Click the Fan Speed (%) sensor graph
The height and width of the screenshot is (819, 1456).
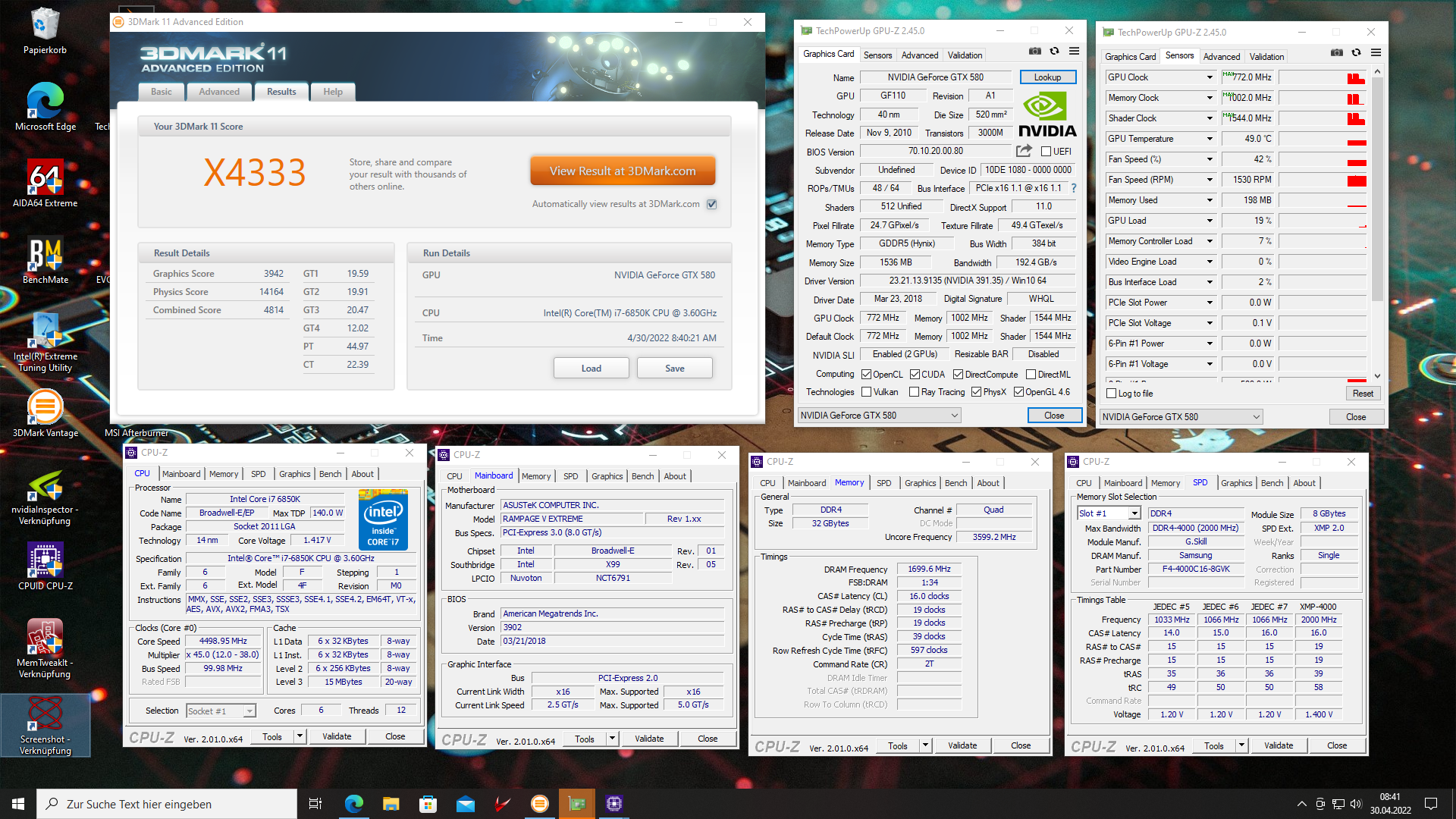(1323, 159)
